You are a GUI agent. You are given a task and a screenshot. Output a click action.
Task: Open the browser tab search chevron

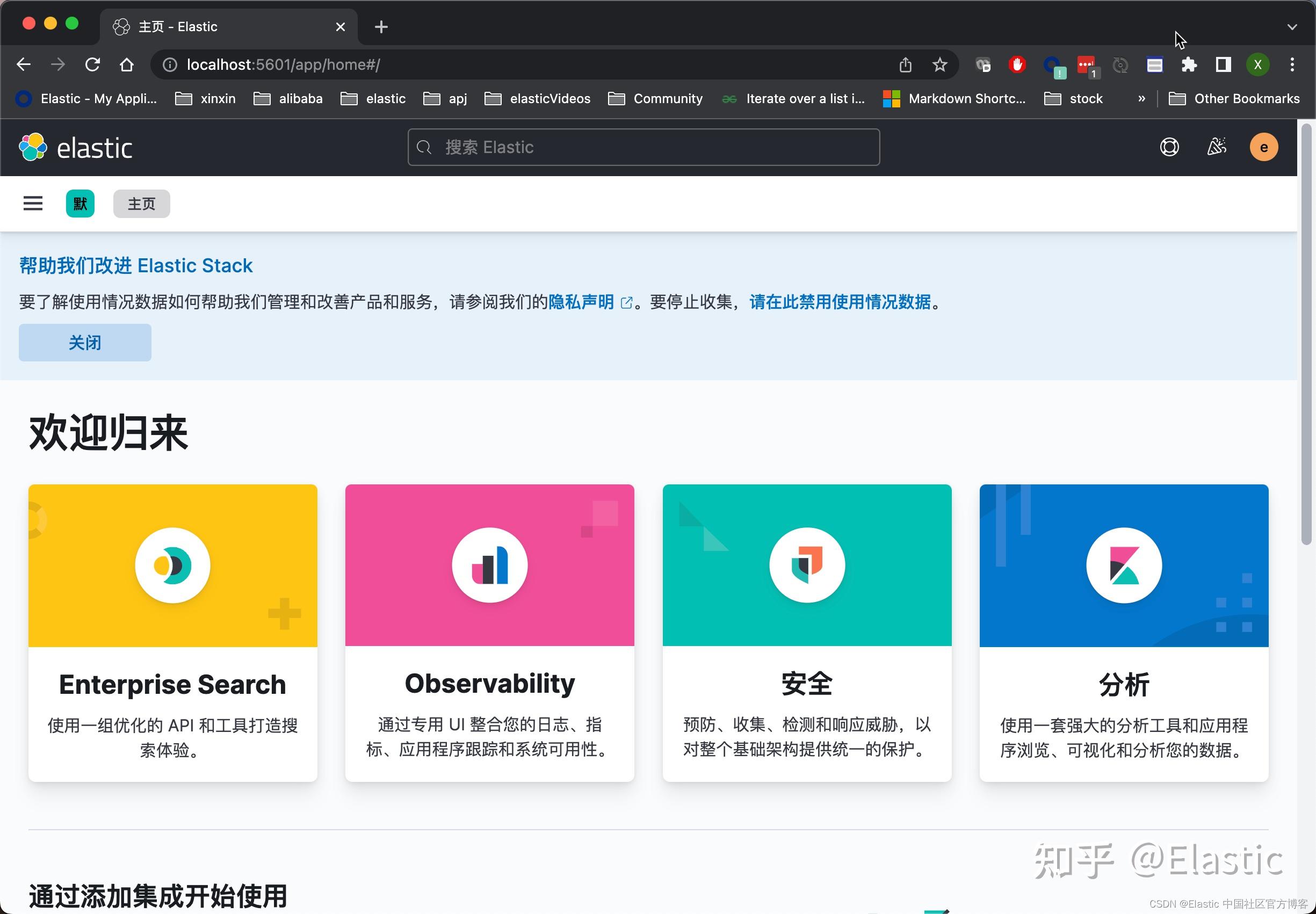tap(1292, 27)
